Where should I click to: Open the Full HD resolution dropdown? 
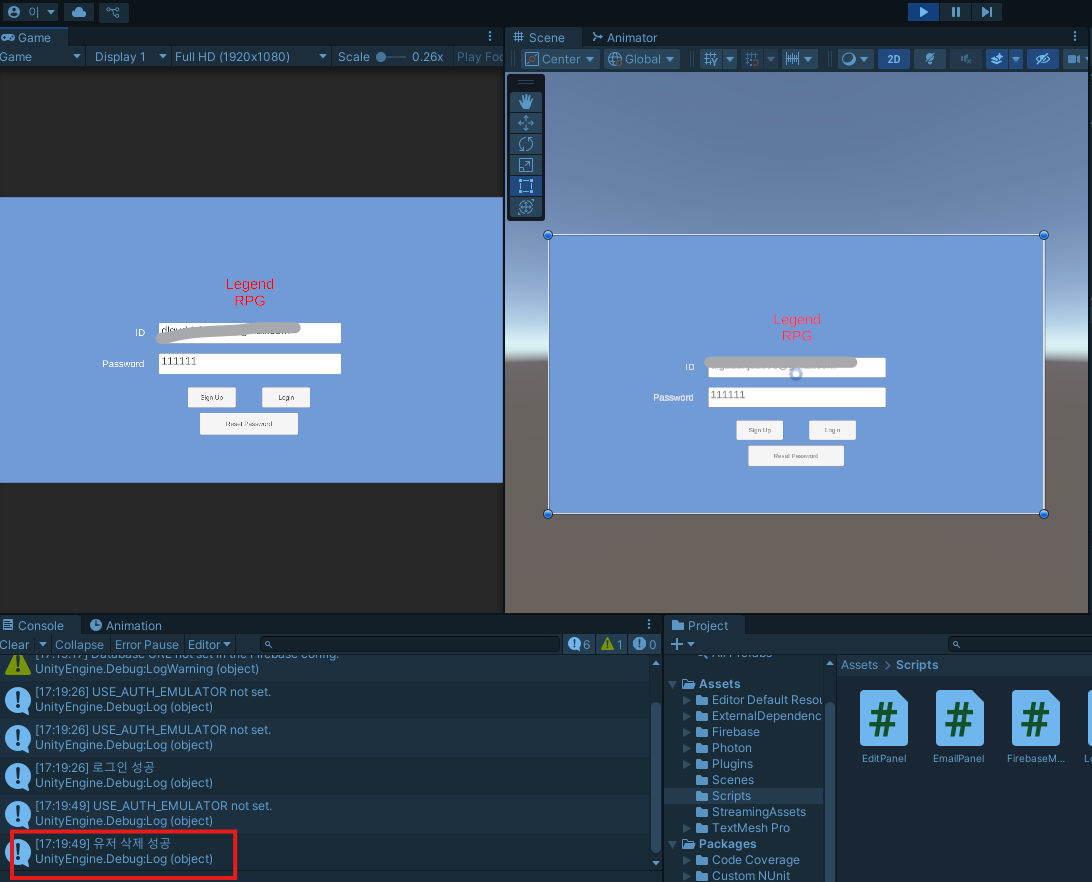[x=251, y=56]
